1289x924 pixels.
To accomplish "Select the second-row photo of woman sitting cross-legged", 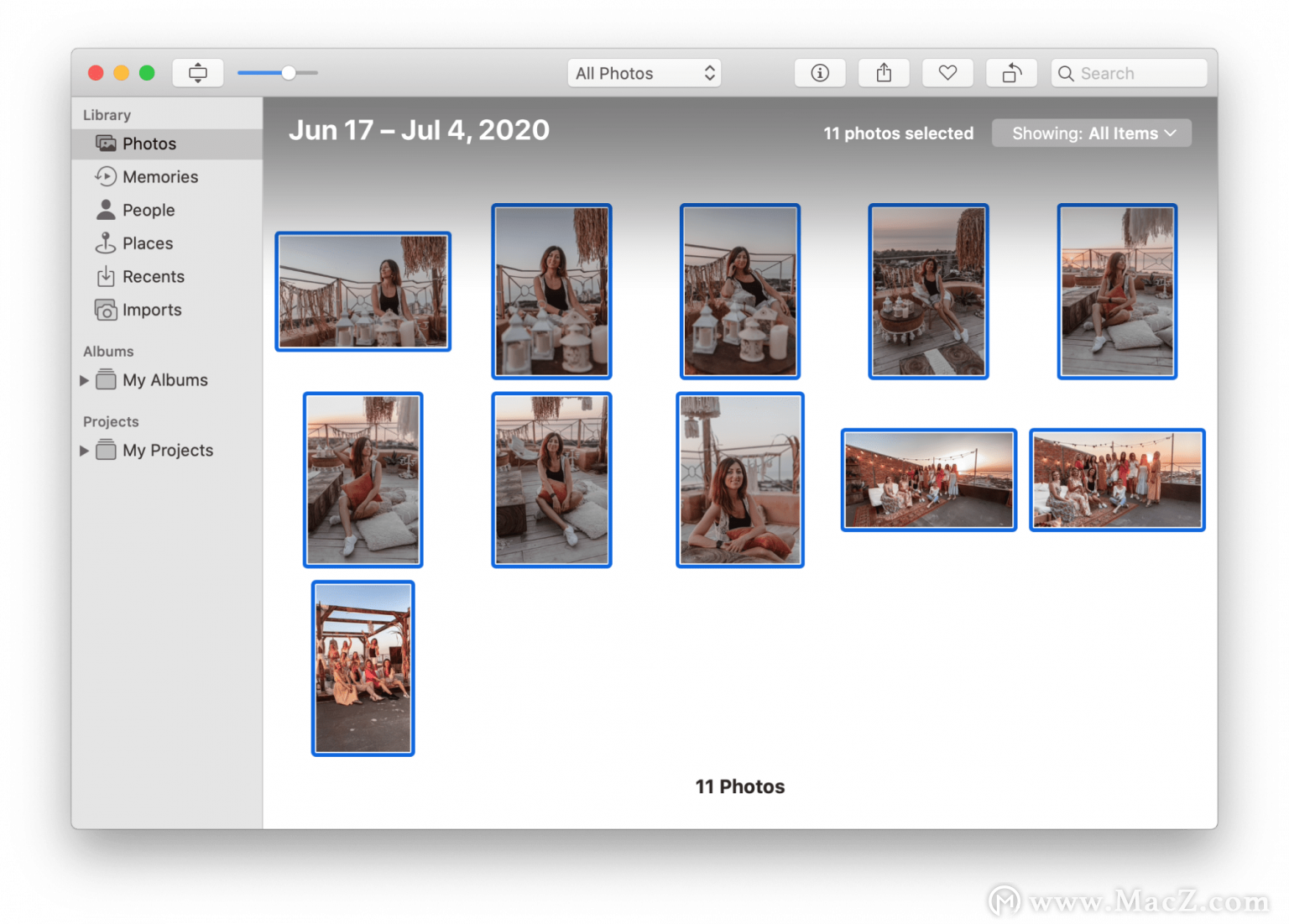I will click(x=551, y=480).
